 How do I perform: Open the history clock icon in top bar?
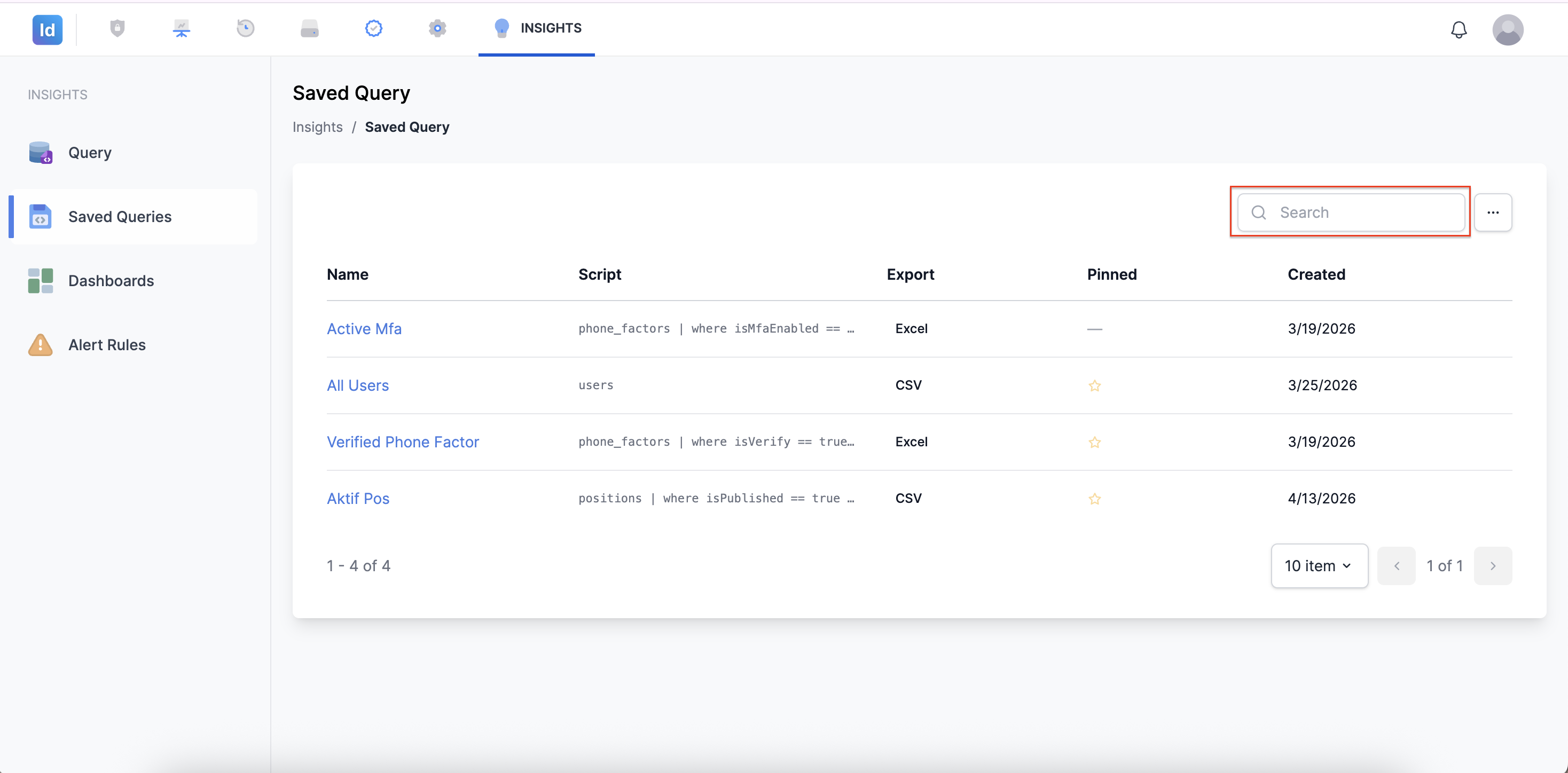(245, 28)
